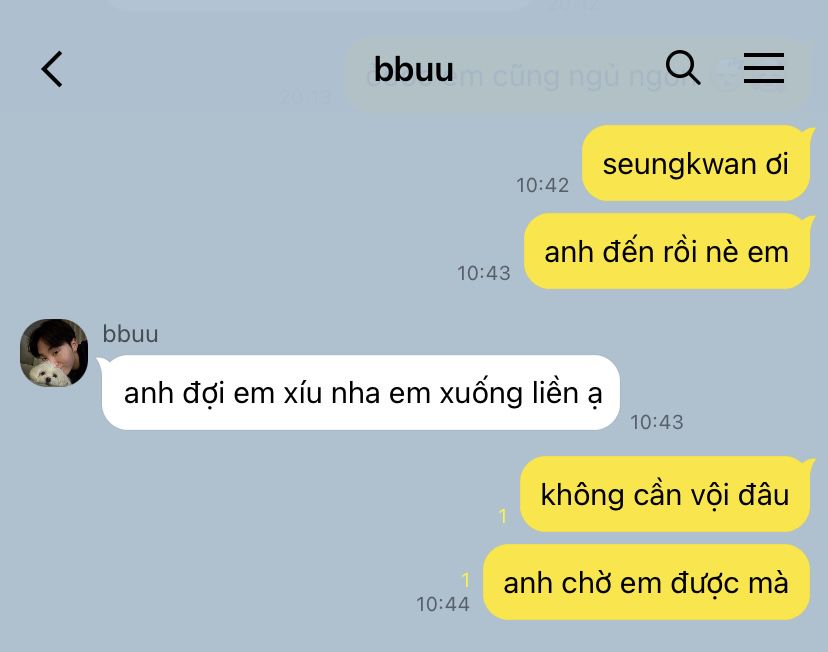Click the 10:43 timestamp beside white bubble
828x652 pixels.
coord(656,422)
